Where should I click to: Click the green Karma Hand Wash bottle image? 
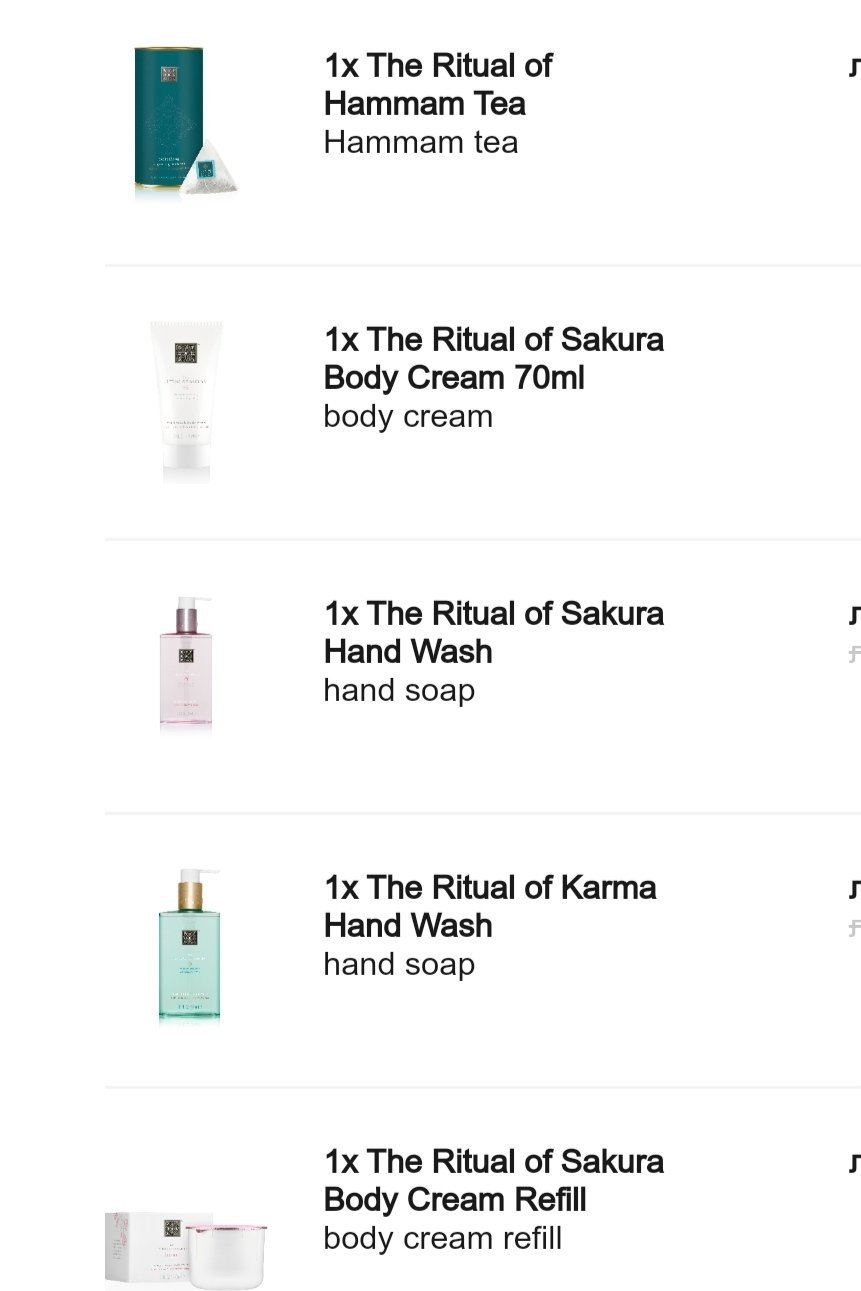pos(188,945)
